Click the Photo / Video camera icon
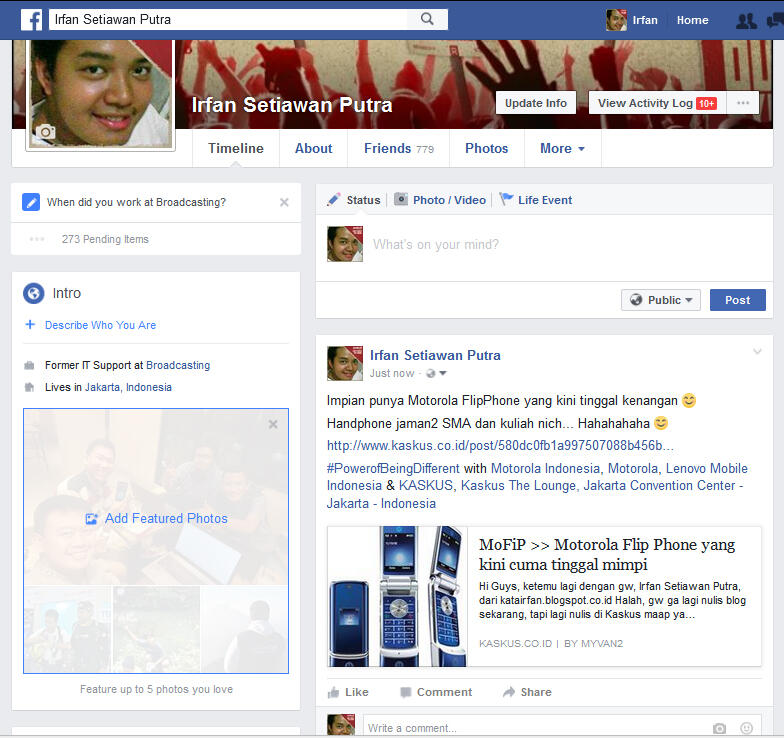Image resolution: width=784 pixels, height=738 pixels. coord(401,199)
